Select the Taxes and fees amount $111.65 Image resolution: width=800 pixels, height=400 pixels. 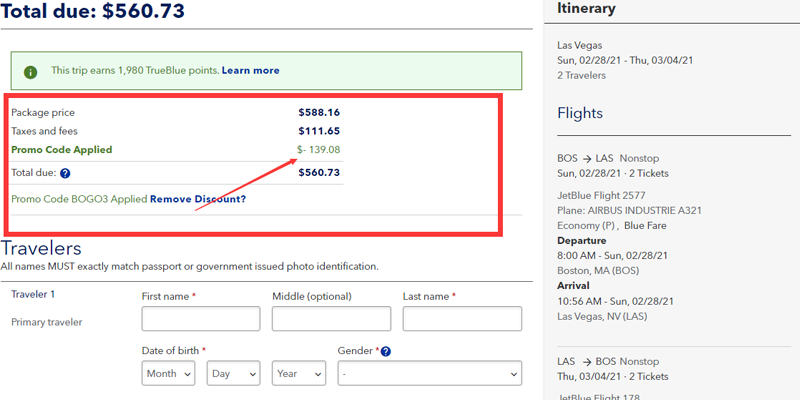coord(319,131)
